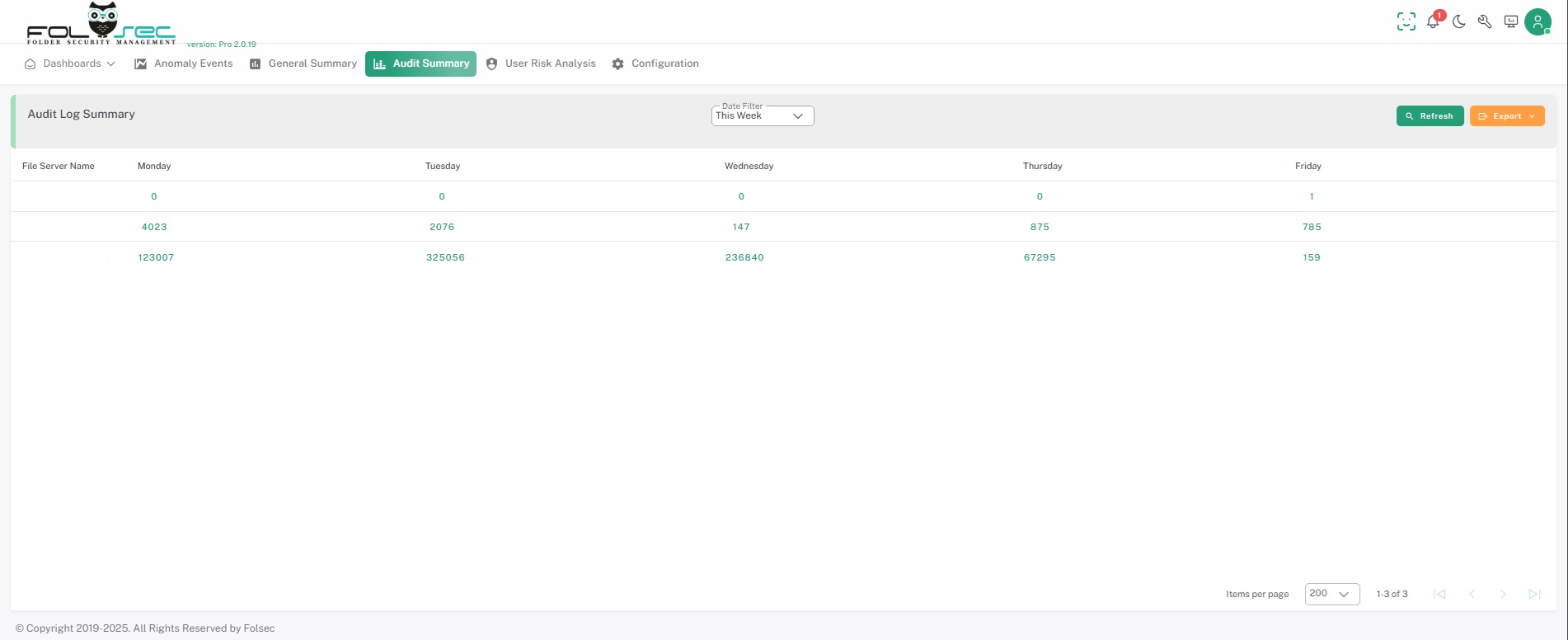Click the next page arrow
Screen dimensions: 1568x640
tap(1503, 594)
